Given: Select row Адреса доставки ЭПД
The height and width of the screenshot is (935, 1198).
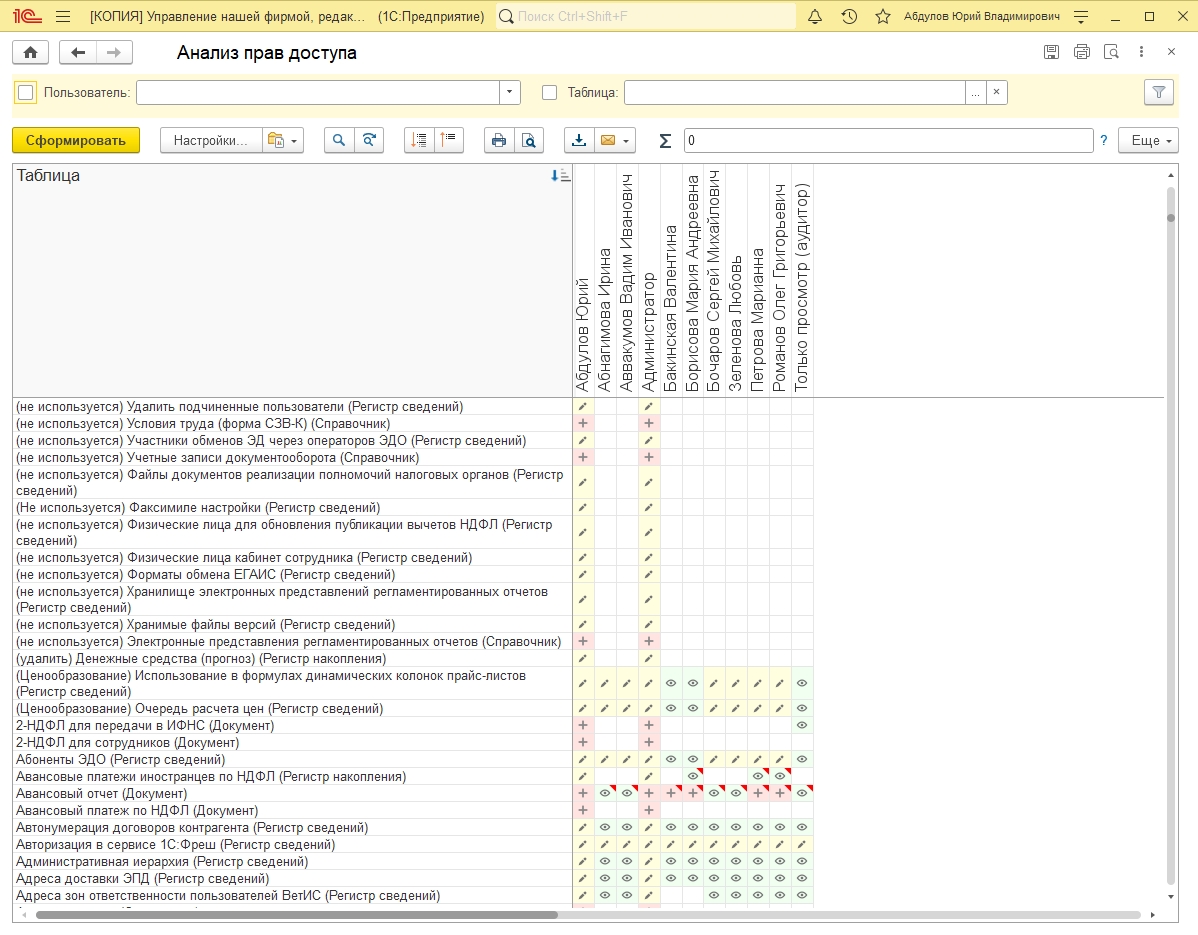Looking at the screenshot, I should [x=293, y=878].
